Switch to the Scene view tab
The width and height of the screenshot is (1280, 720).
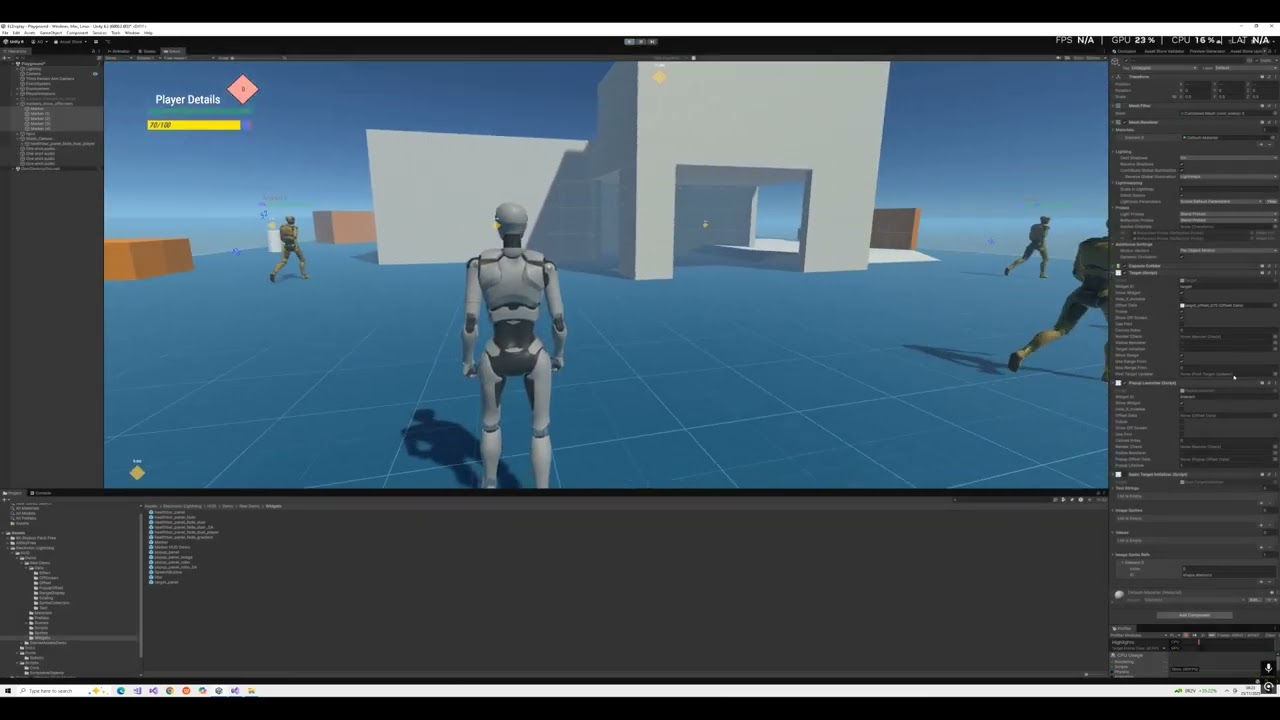coord(147,51)
